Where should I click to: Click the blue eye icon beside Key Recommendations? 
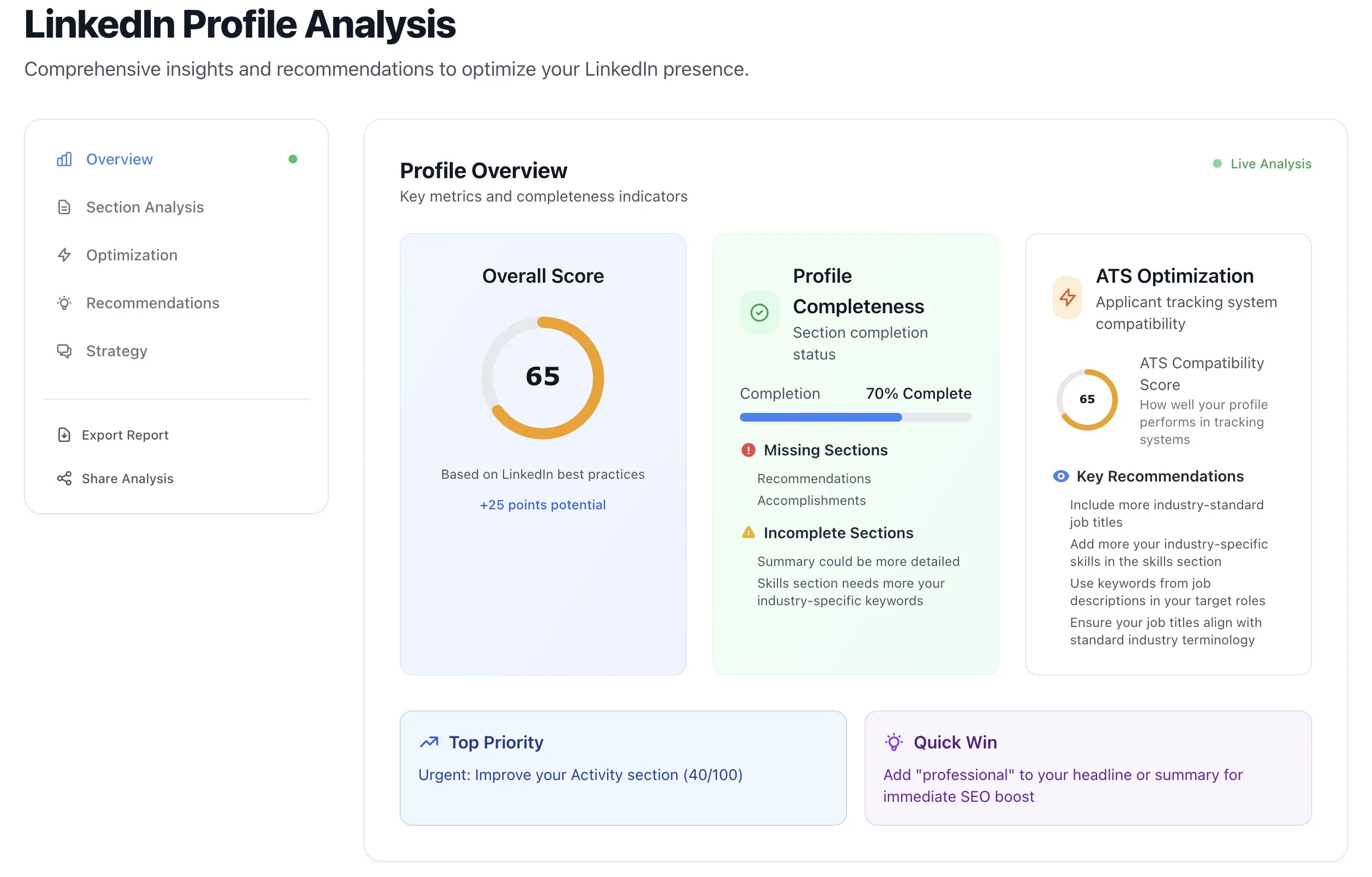[1061, 476]
